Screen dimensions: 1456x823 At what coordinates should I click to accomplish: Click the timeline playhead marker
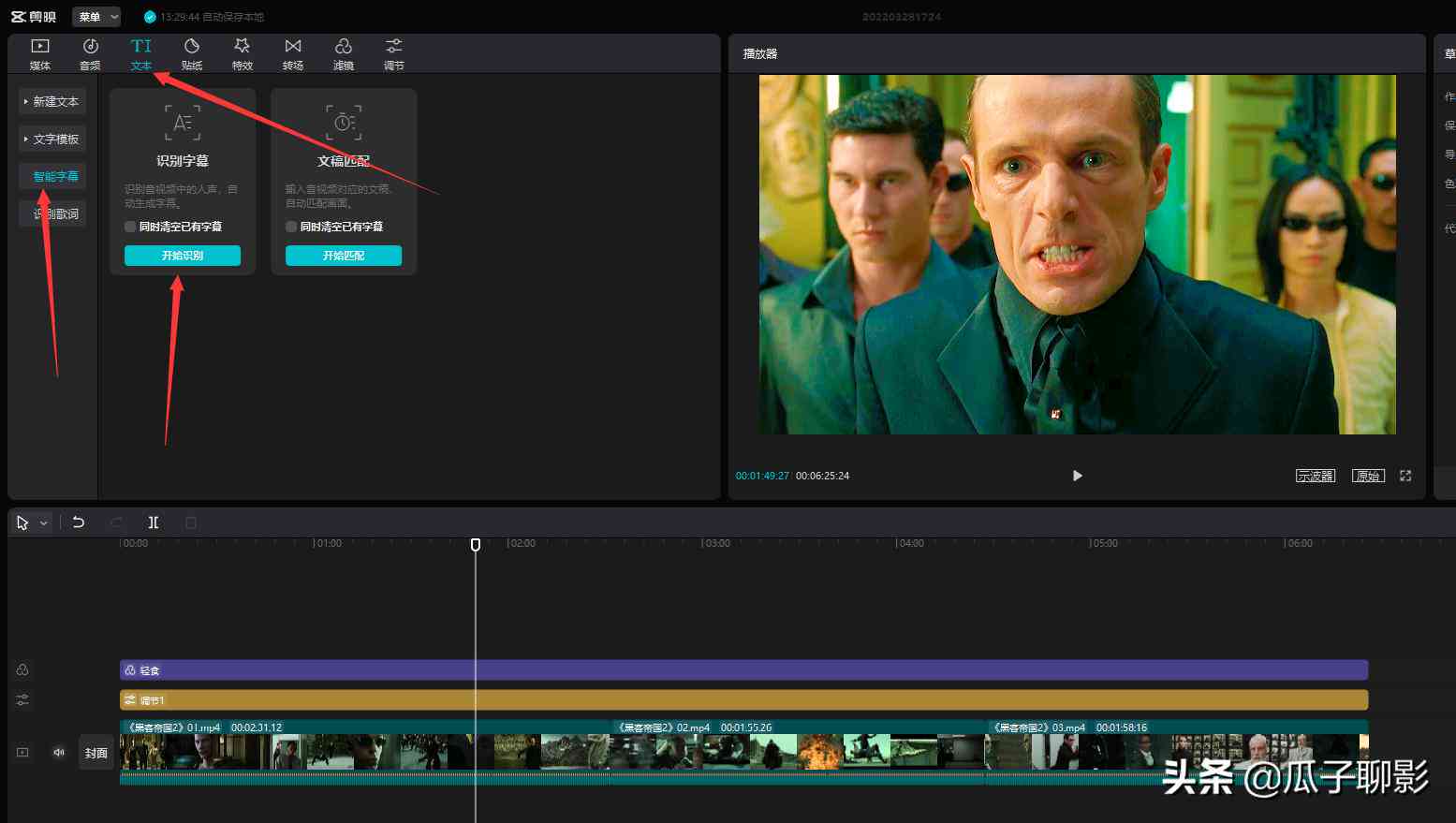pyautogui.click(x=476, y=545)
